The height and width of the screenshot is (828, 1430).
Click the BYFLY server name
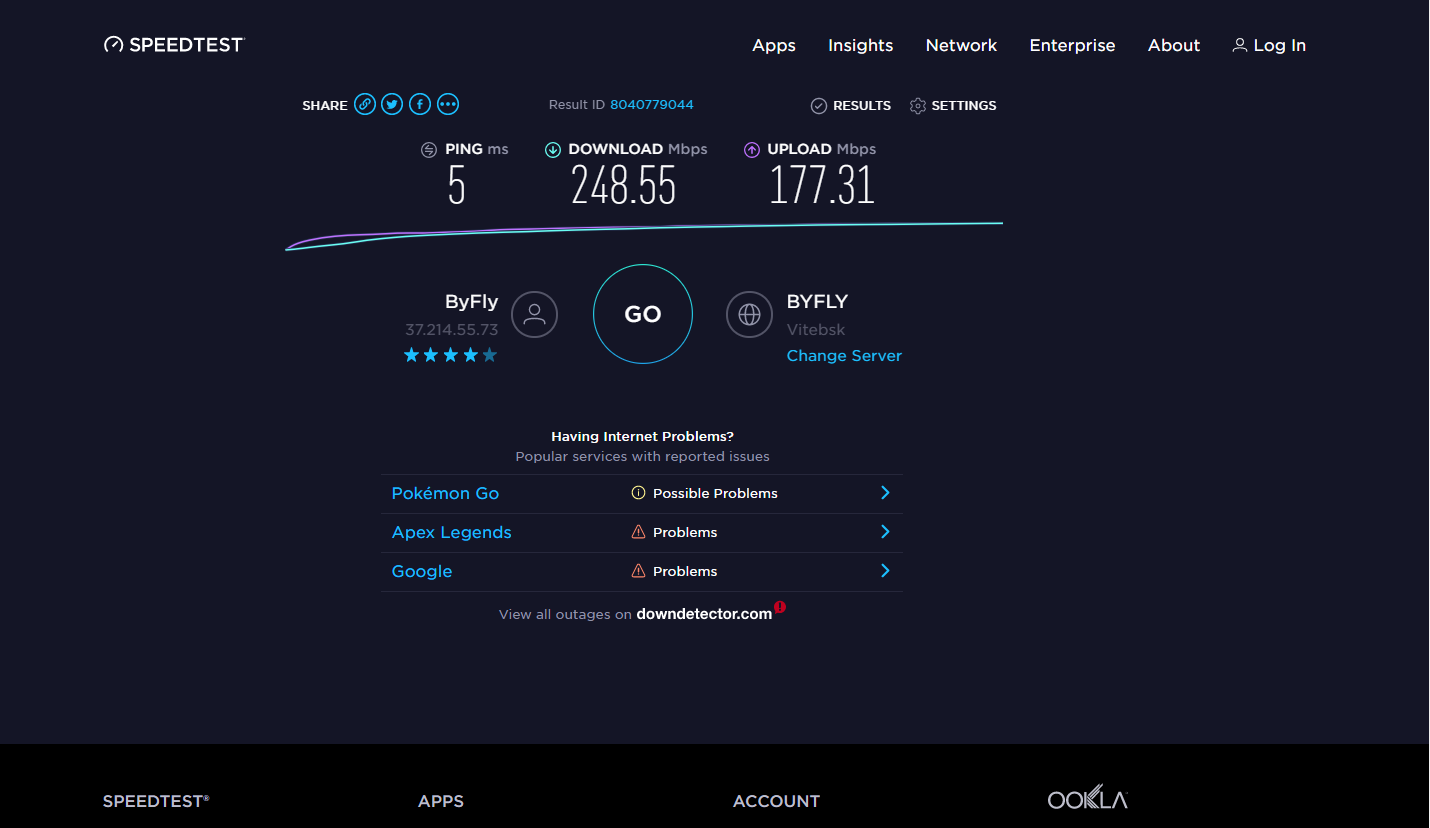(817, 301)
